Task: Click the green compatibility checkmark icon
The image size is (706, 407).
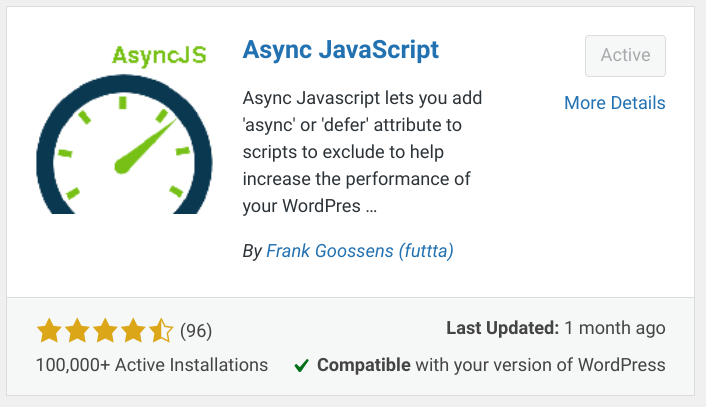Action: (301, 365)
